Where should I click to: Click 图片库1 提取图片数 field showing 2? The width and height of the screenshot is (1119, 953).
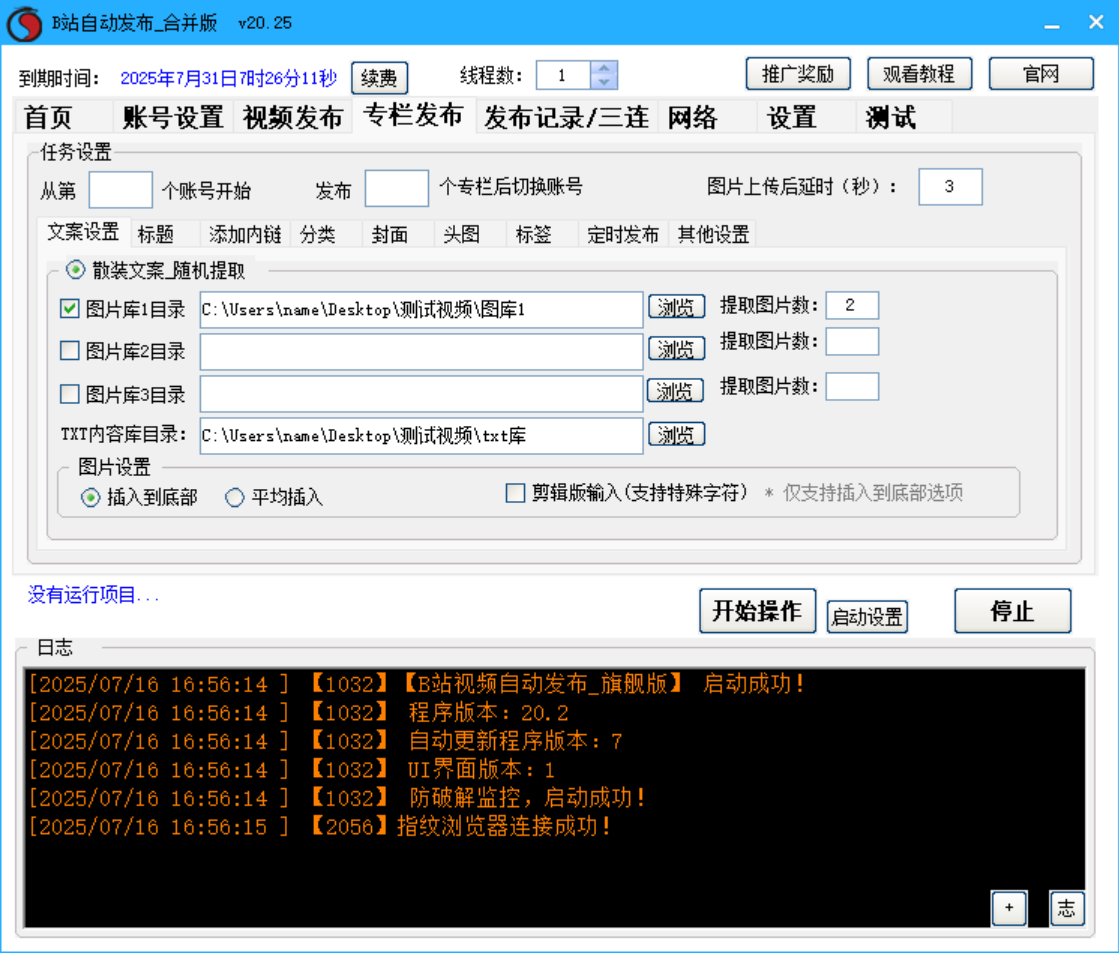(852, 306)
